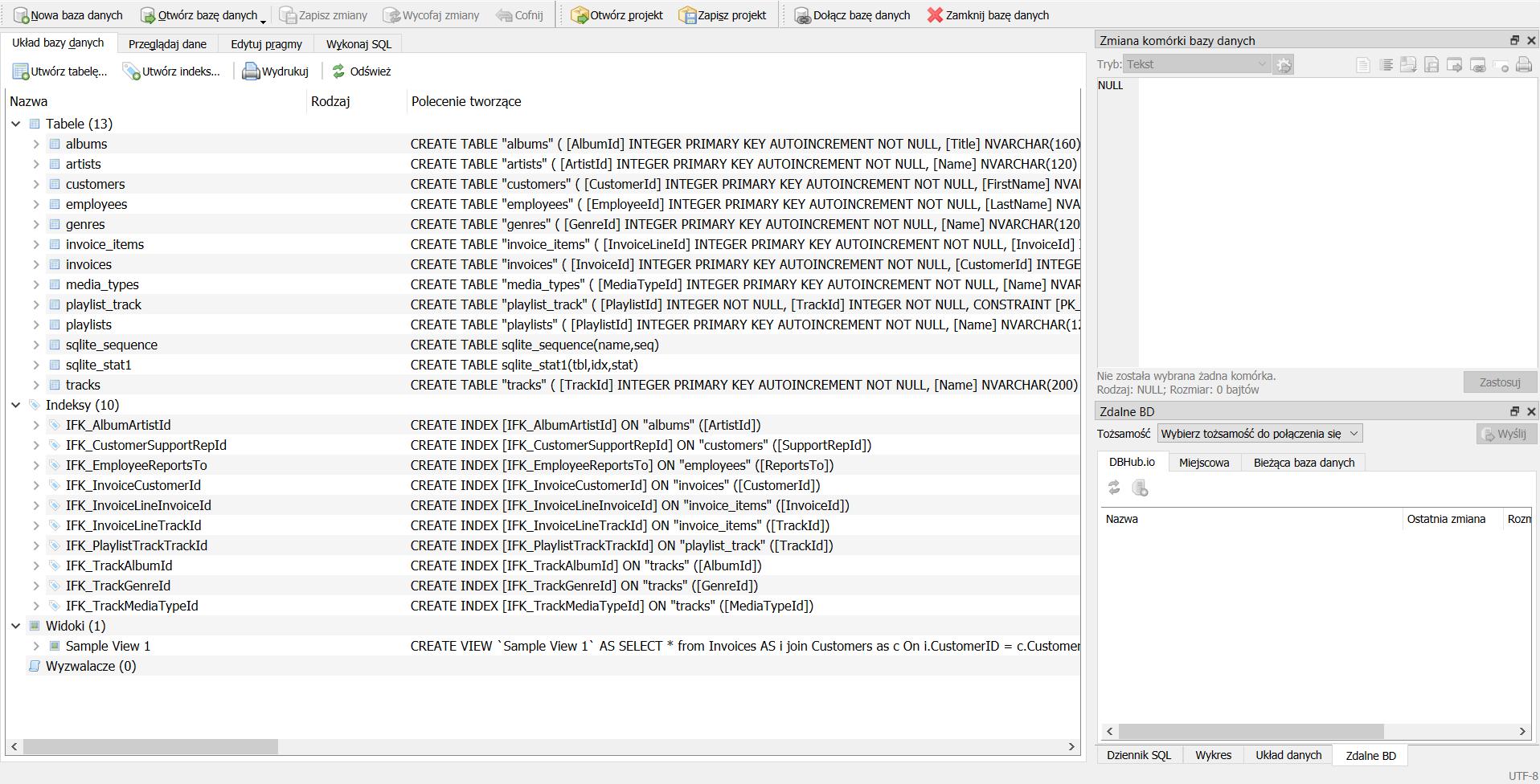The image size is (1540, 784).
Task: Click the Odśwież refresh icon
Action: coord(338,71)
